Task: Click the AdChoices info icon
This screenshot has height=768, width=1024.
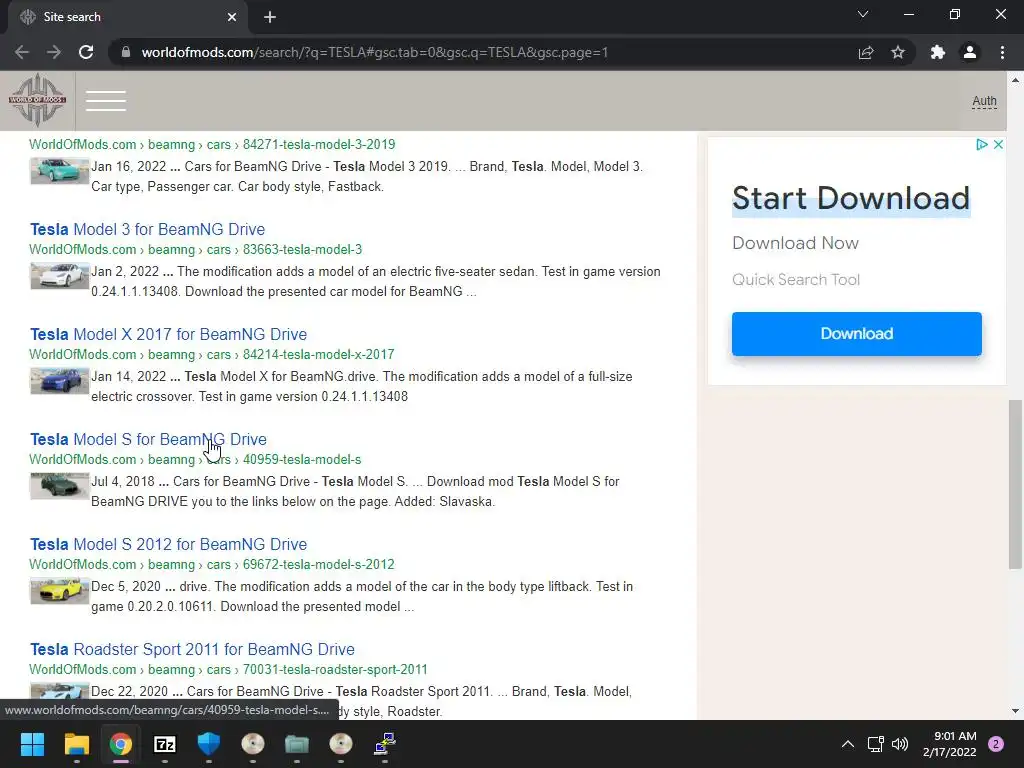Action: [x=982, y=144]
